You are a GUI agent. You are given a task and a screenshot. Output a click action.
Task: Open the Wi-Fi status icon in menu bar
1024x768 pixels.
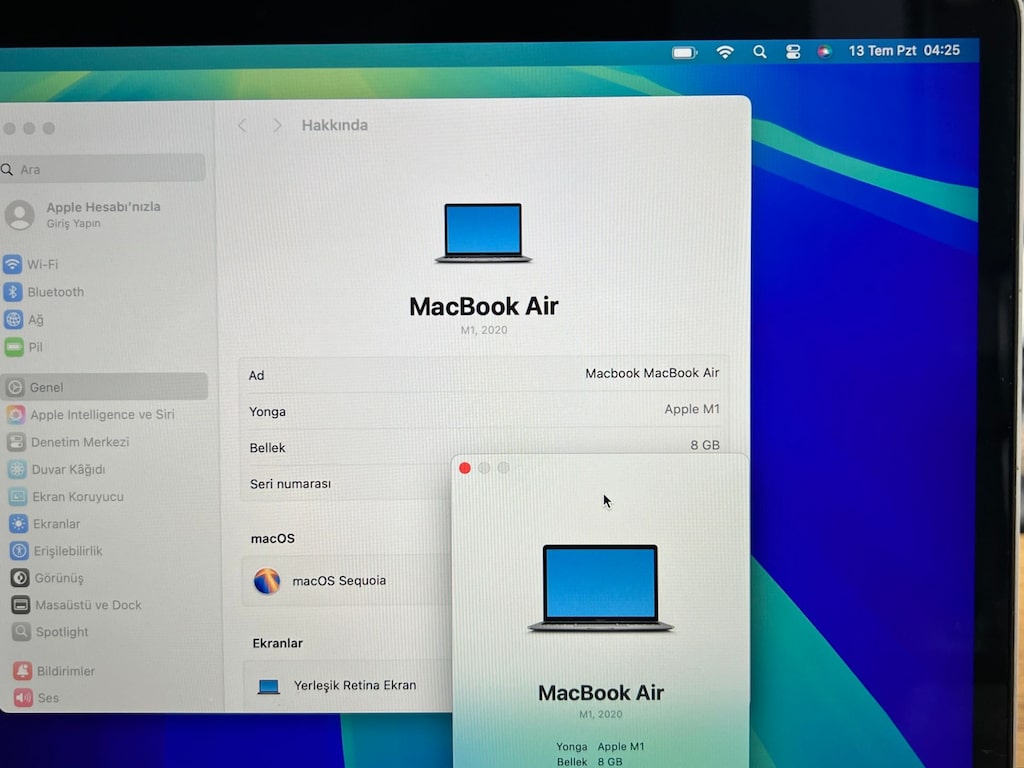[x=725, y=52]
